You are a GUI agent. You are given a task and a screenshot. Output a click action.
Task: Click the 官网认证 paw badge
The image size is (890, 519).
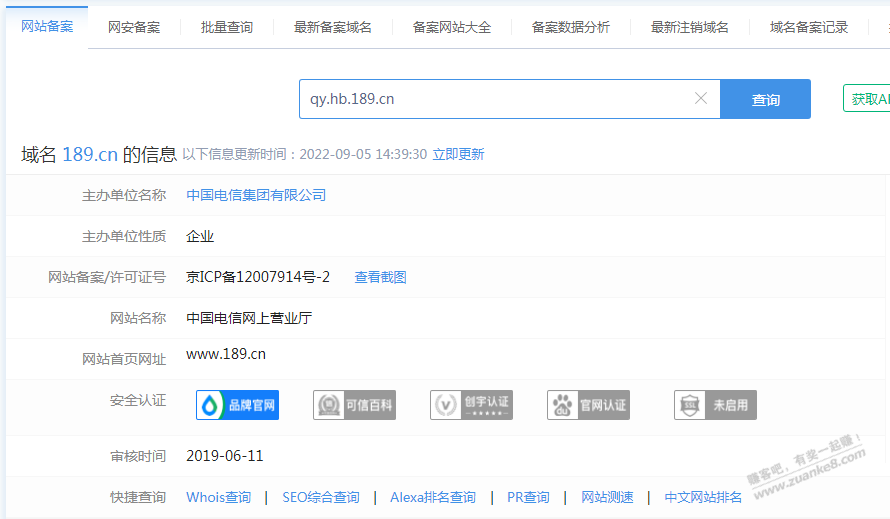click(588, 405)
